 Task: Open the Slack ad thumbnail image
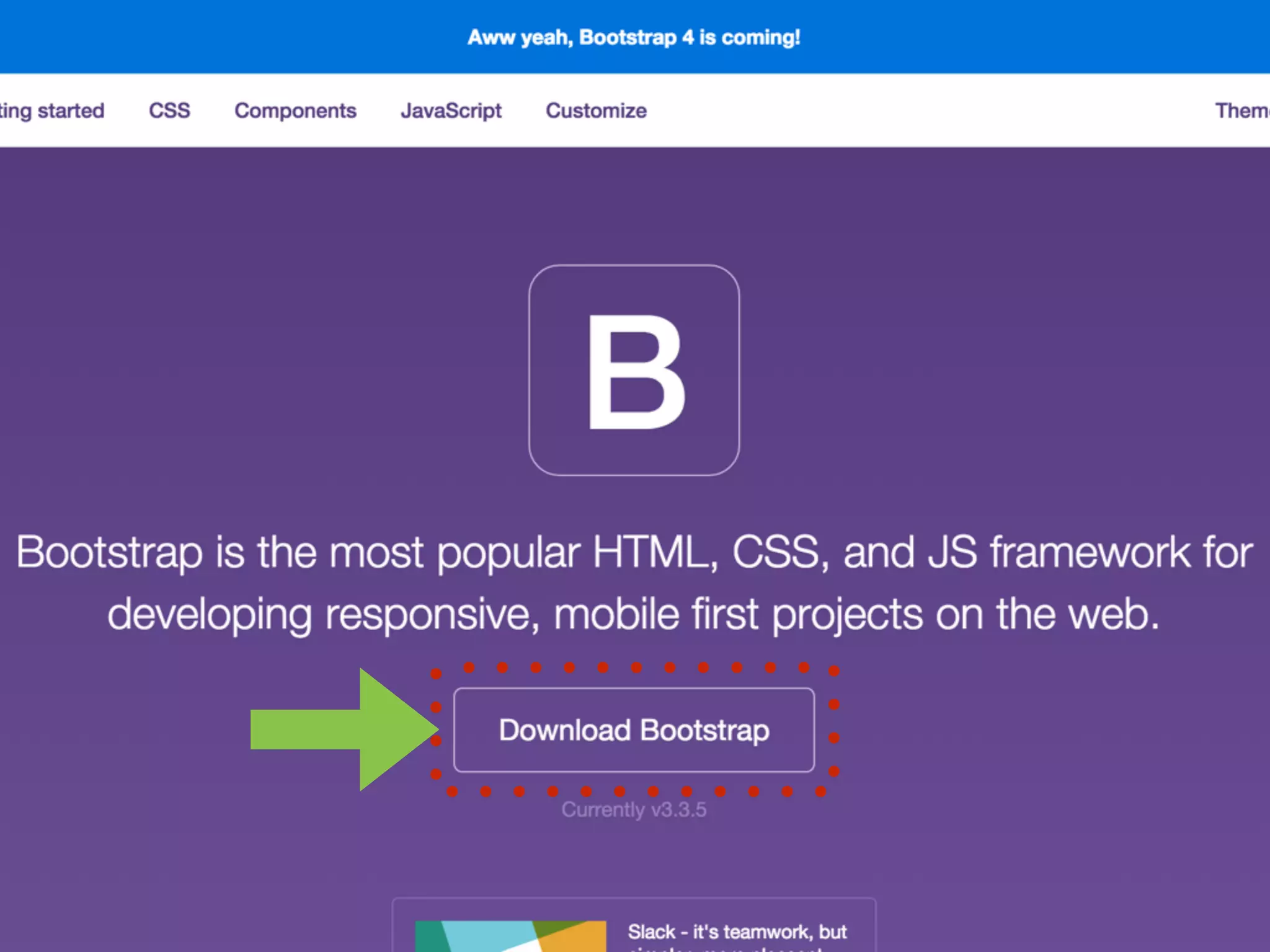coord(510,936)
